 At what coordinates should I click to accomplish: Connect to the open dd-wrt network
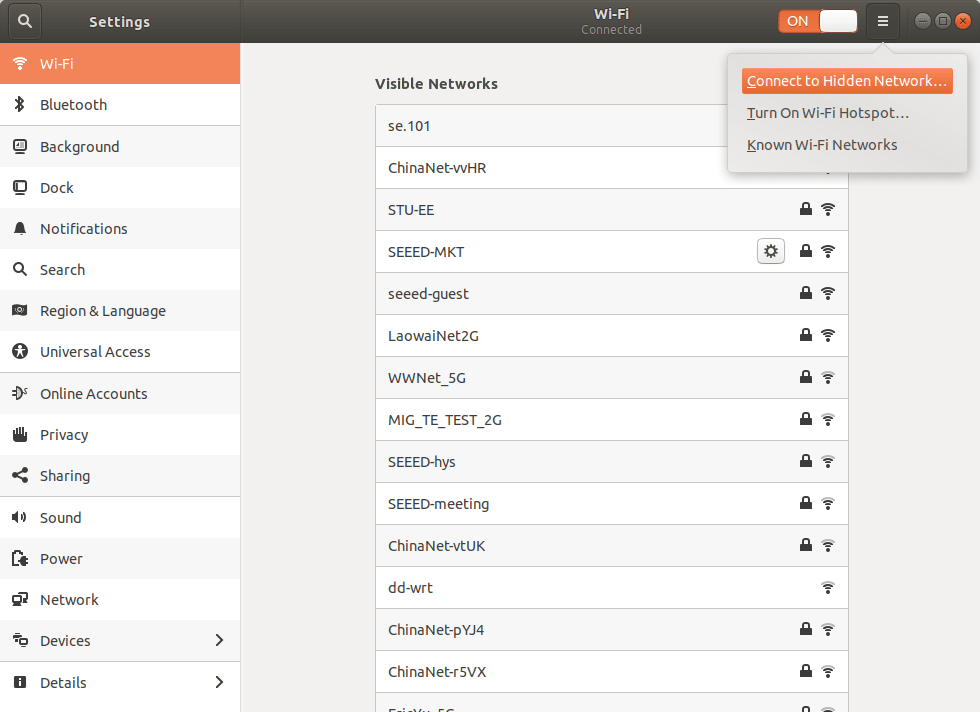point(612,588)
